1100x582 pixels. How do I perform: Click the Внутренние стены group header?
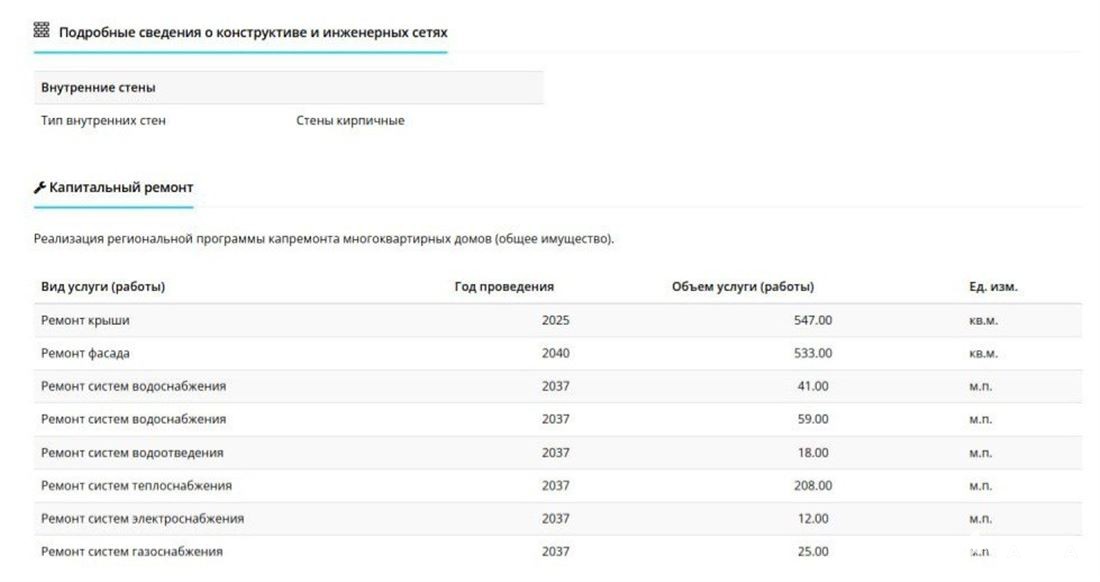click(98, 88)
